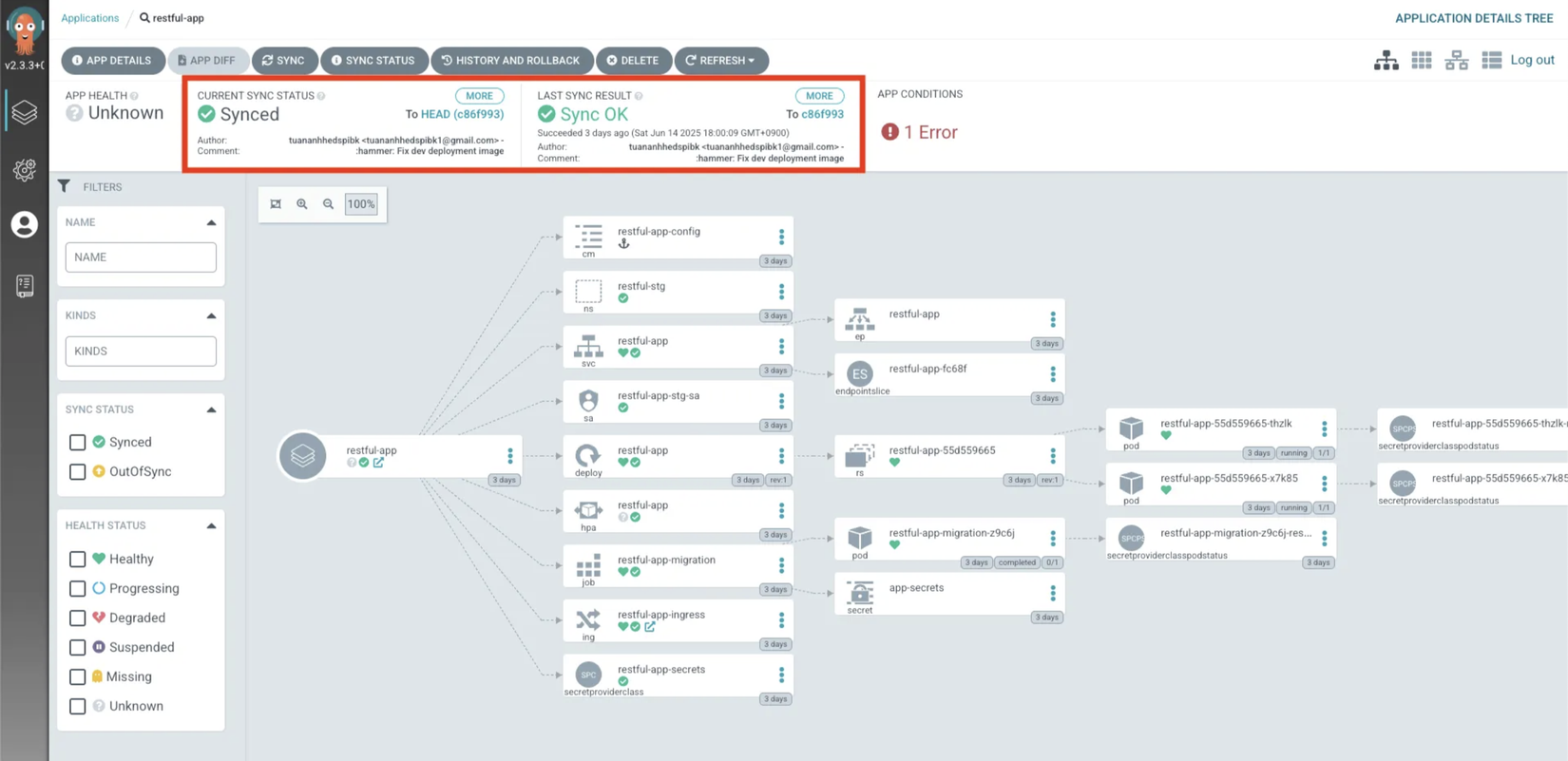This screenshot has height=761, width=1568.
Task: Click the zoom out magnifier icon
Action: (328, 204)
